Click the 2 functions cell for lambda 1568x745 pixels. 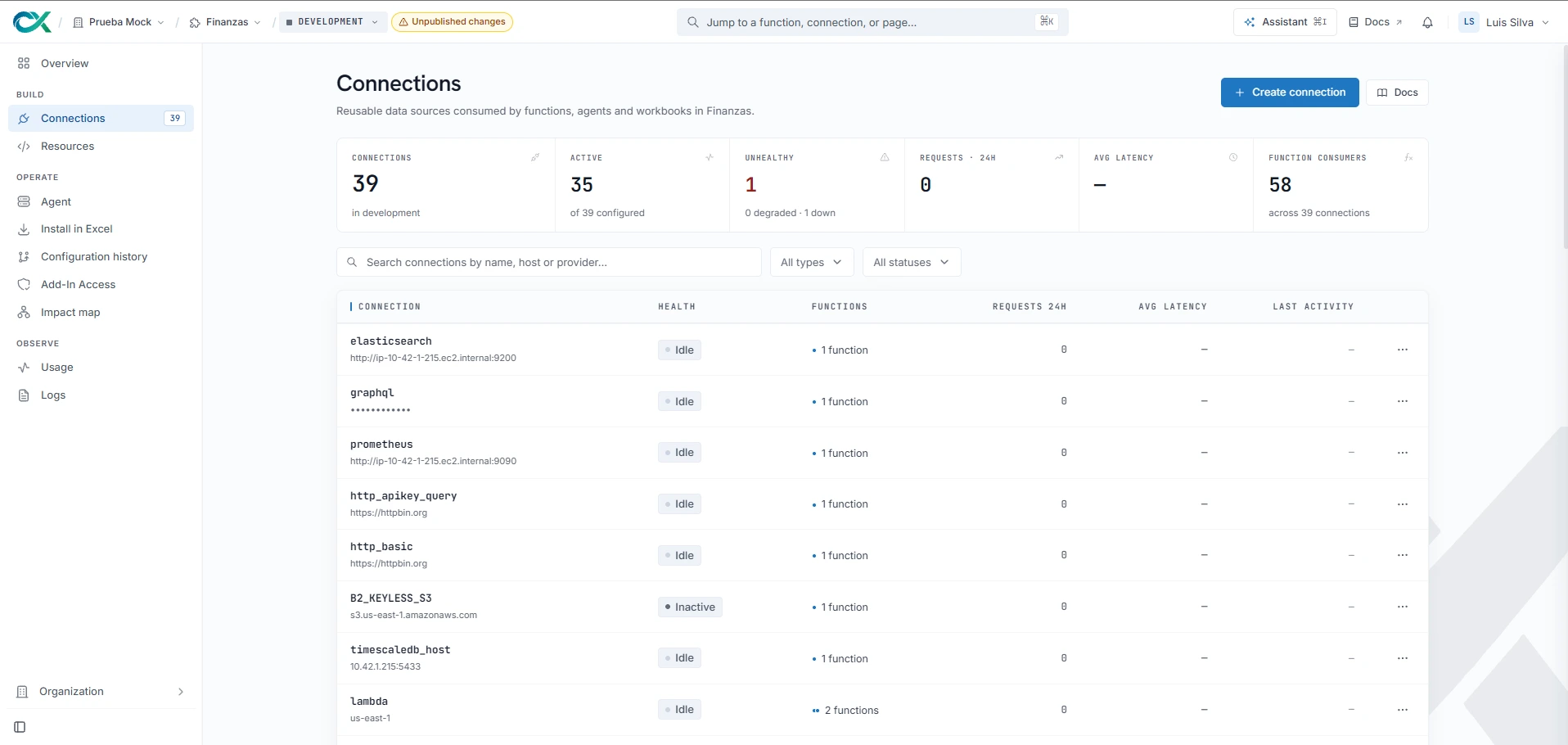pos(845,711)
